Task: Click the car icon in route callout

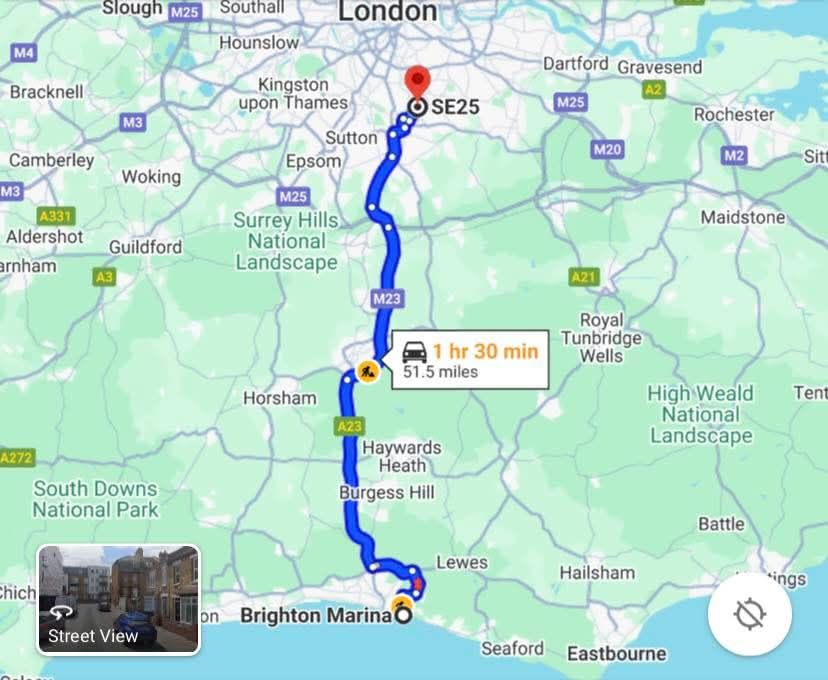Action: pos(415,352)
